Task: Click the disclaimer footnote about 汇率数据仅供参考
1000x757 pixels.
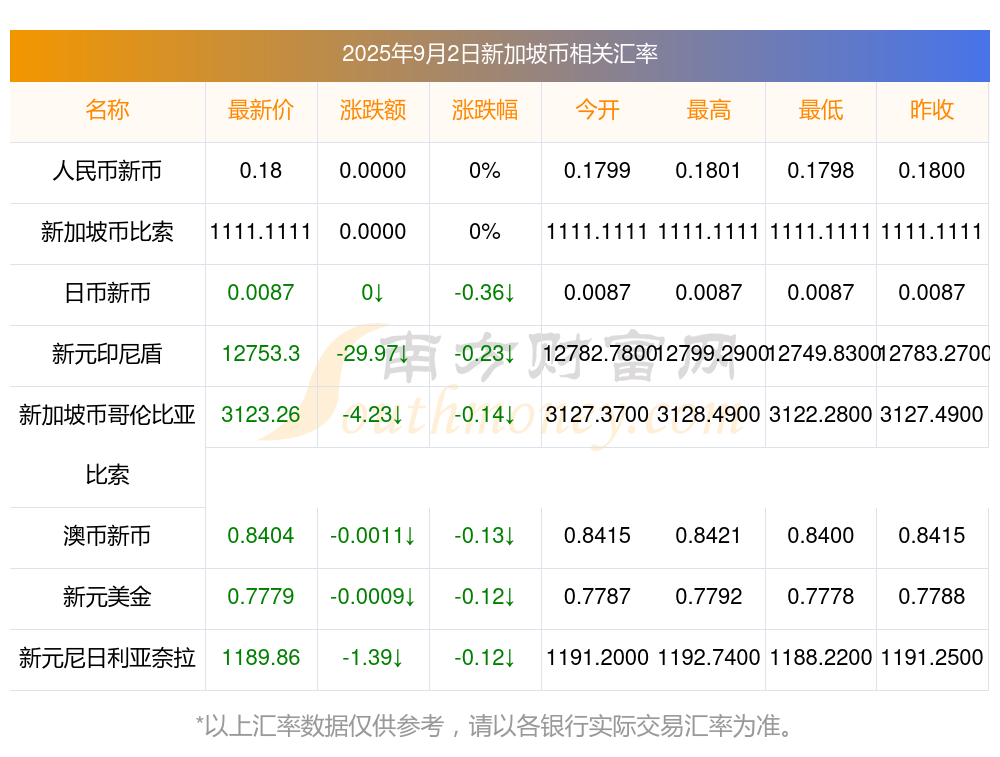Action: point(494,726)
